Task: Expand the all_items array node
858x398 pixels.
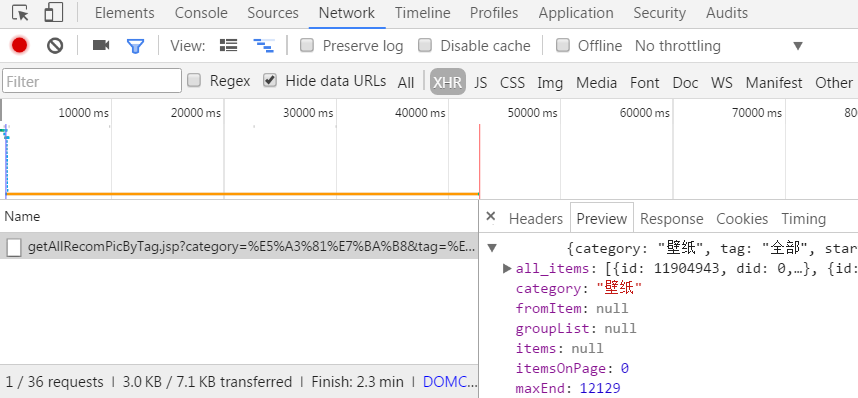Action: 506,268
